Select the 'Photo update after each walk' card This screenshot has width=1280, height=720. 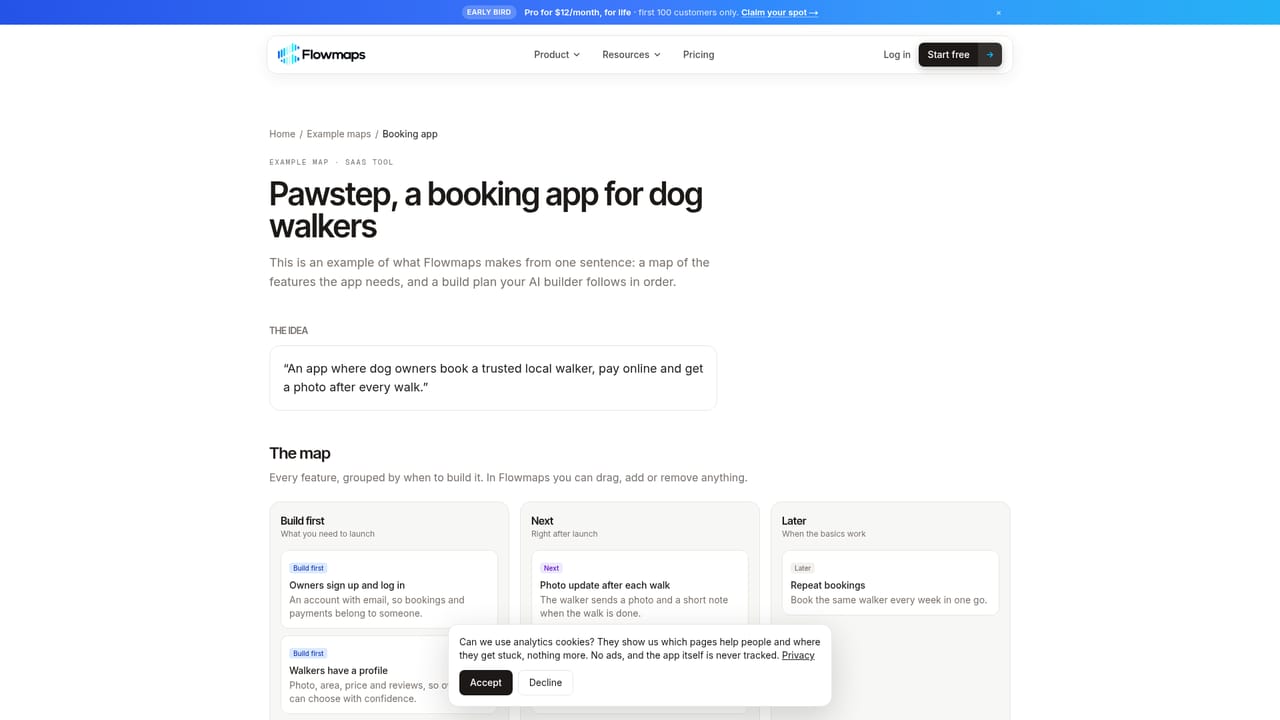(x=639, y=589)
